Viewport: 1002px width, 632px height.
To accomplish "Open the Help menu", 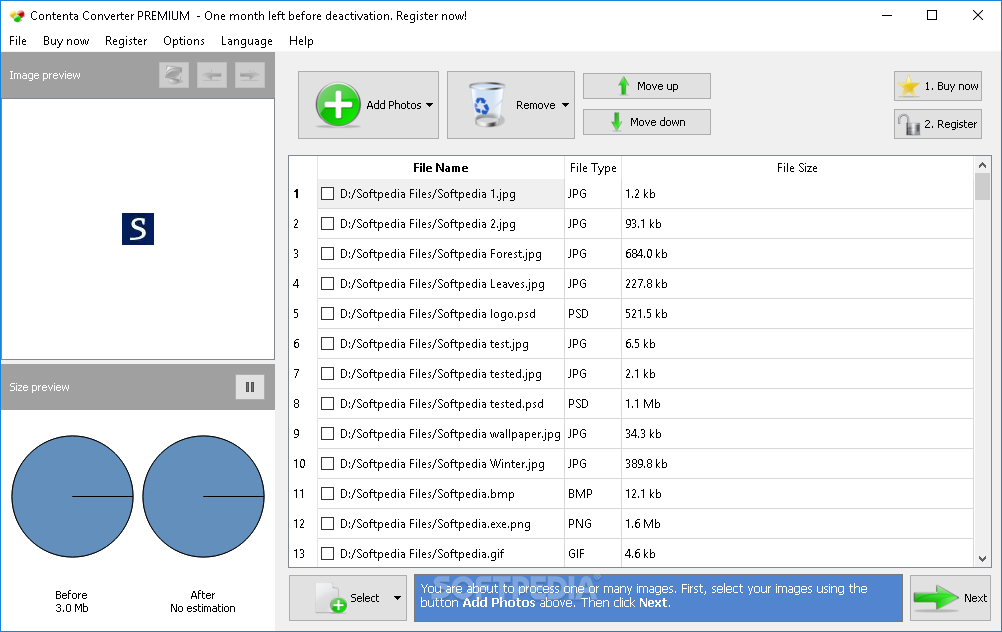I will pos(301,41).
